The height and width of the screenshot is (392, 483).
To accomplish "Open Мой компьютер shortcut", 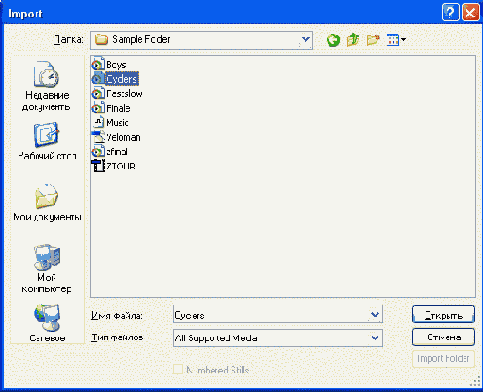I will [47, 269].
